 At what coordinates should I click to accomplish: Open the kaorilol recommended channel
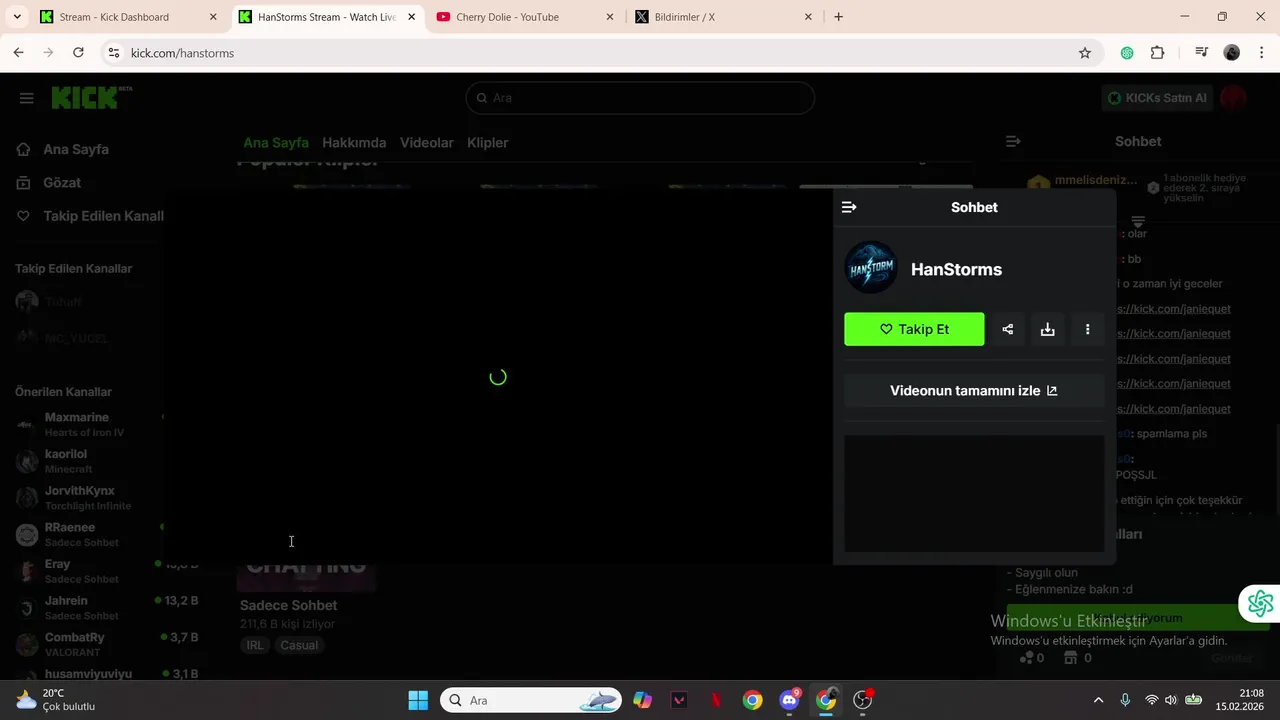pyautogui.click(x=87, y=461)
